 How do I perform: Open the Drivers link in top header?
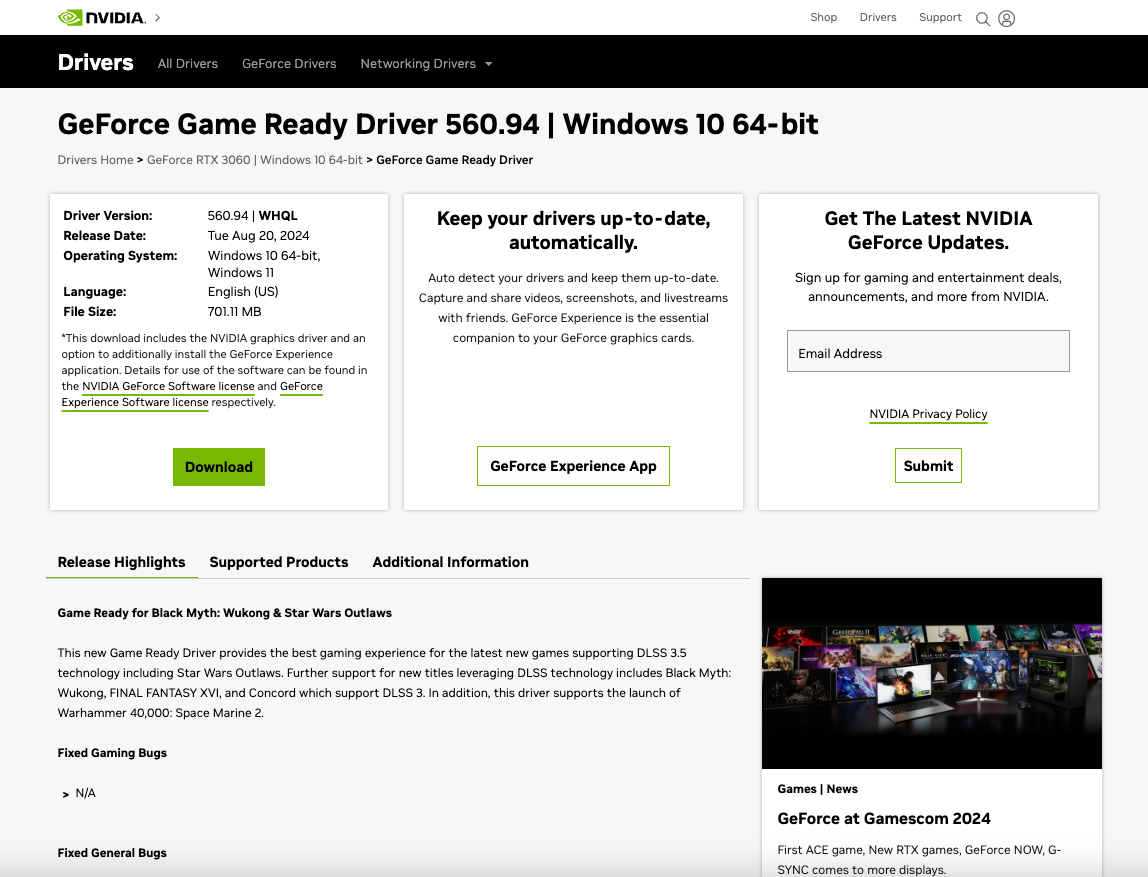[878, 18]
